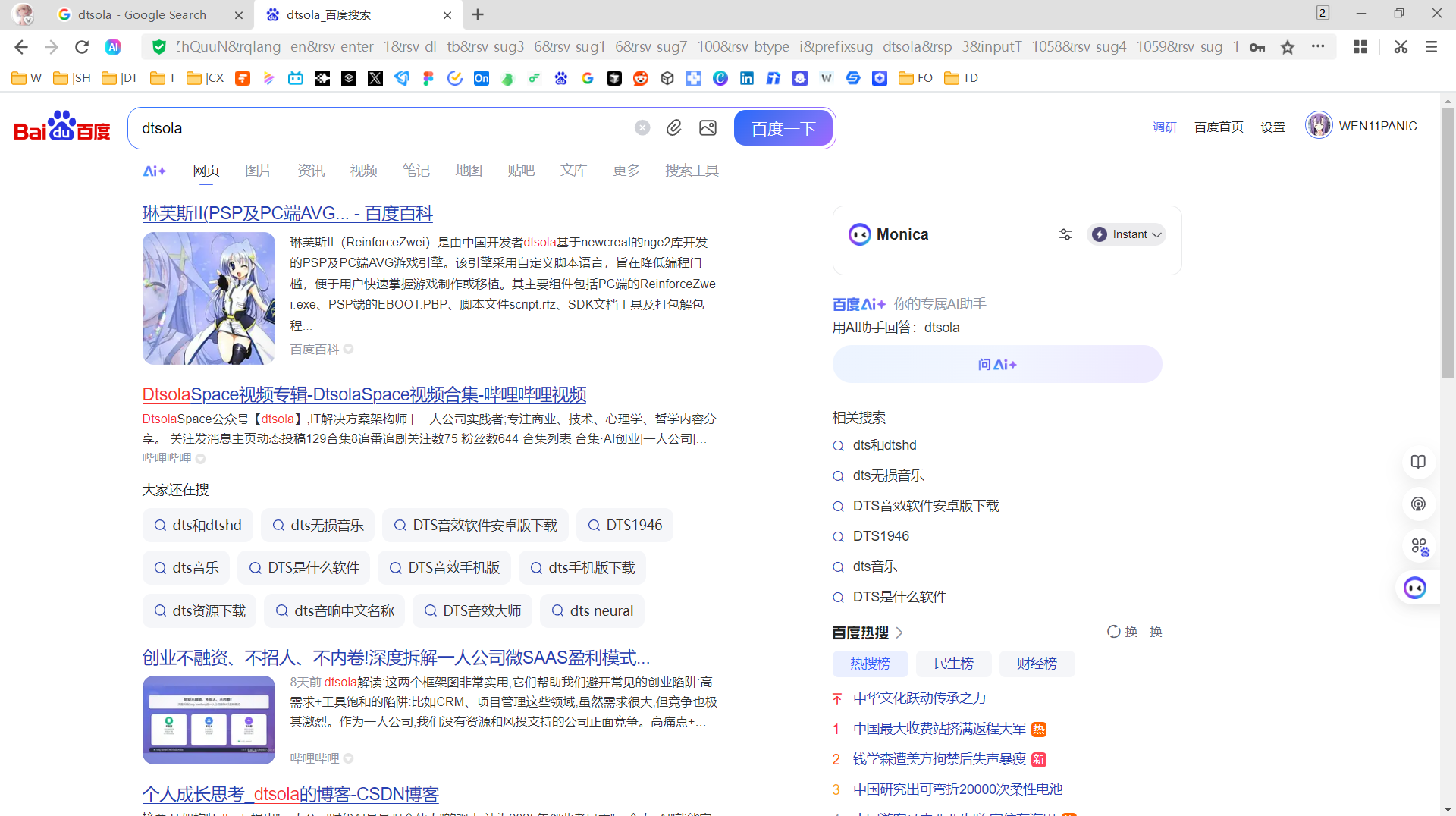
Task: Open the X bookmark in bookmarks bar
Action: (375, 78)
